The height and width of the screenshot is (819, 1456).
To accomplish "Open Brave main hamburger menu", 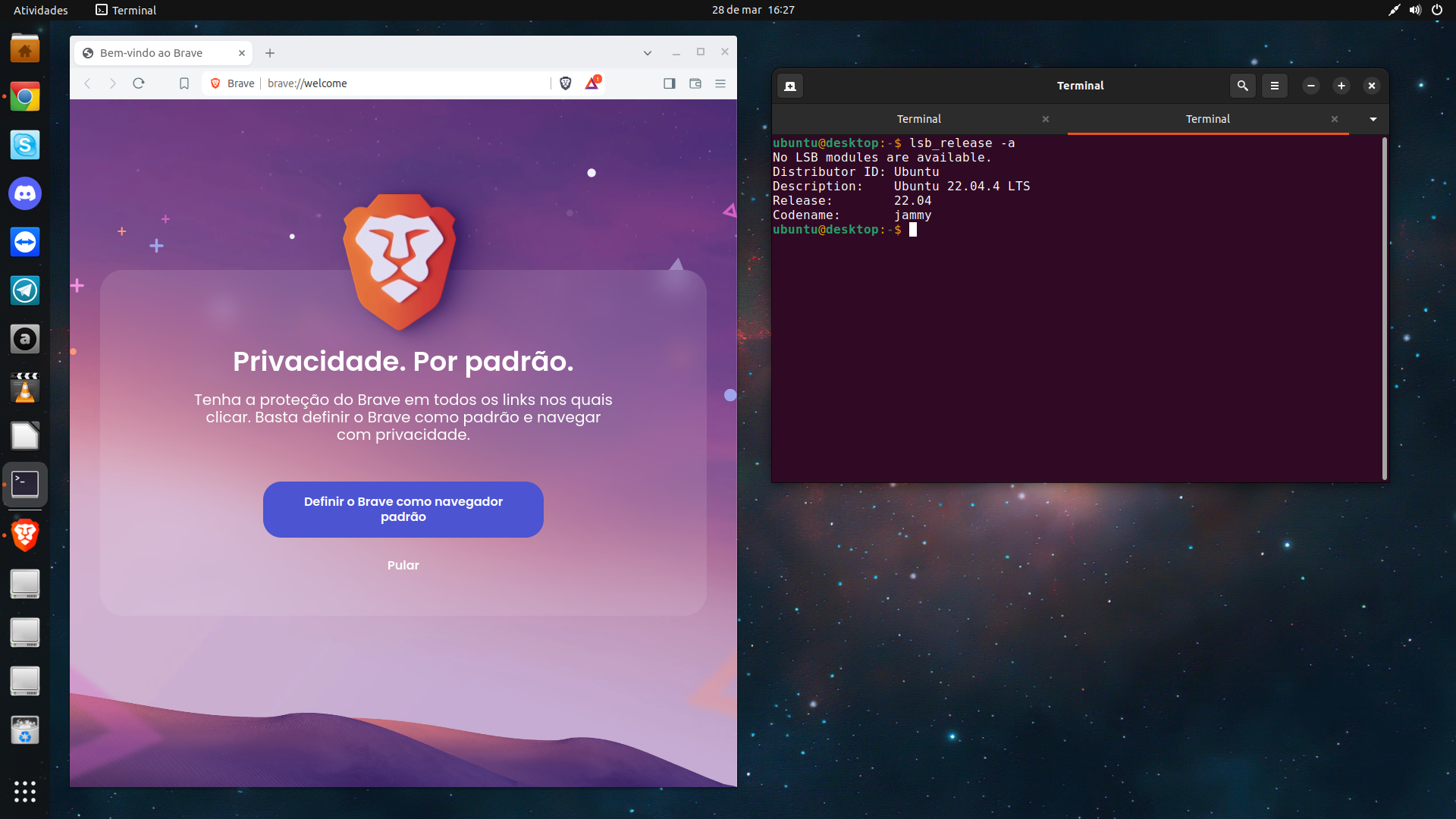I will tap(720, 83).
